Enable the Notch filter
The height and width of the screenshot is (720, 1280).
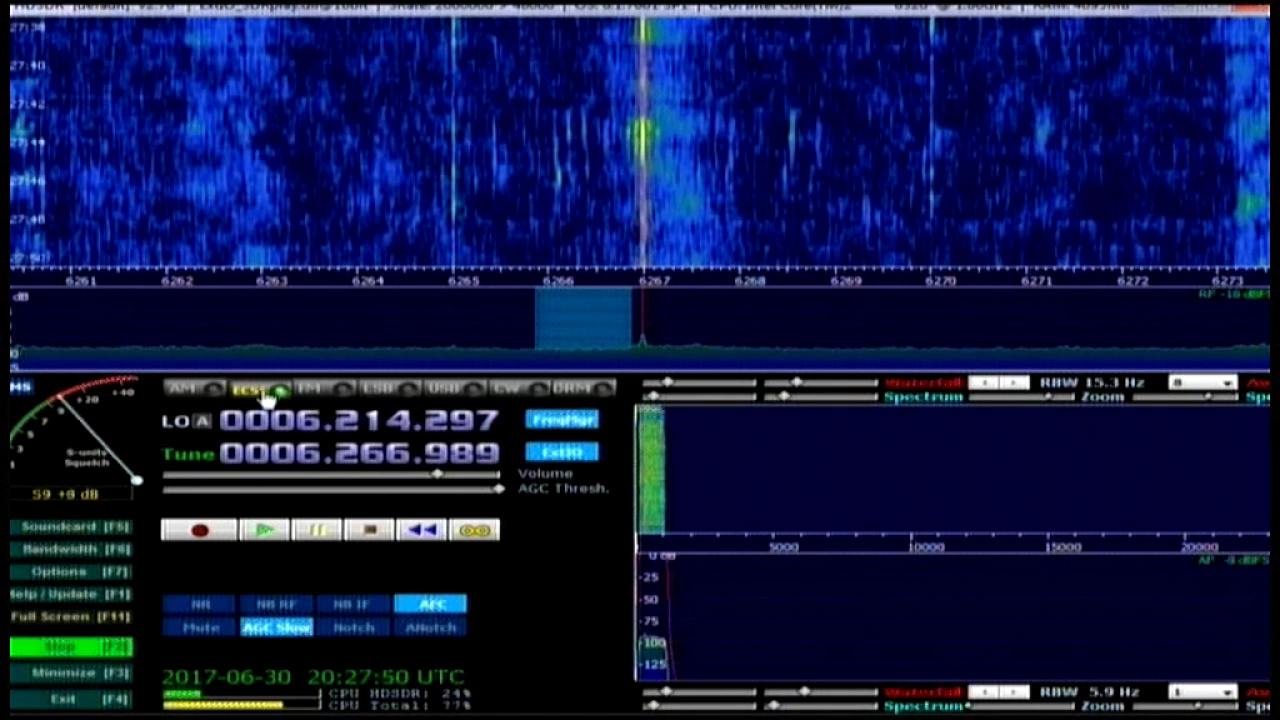click(x=353, y=628)
